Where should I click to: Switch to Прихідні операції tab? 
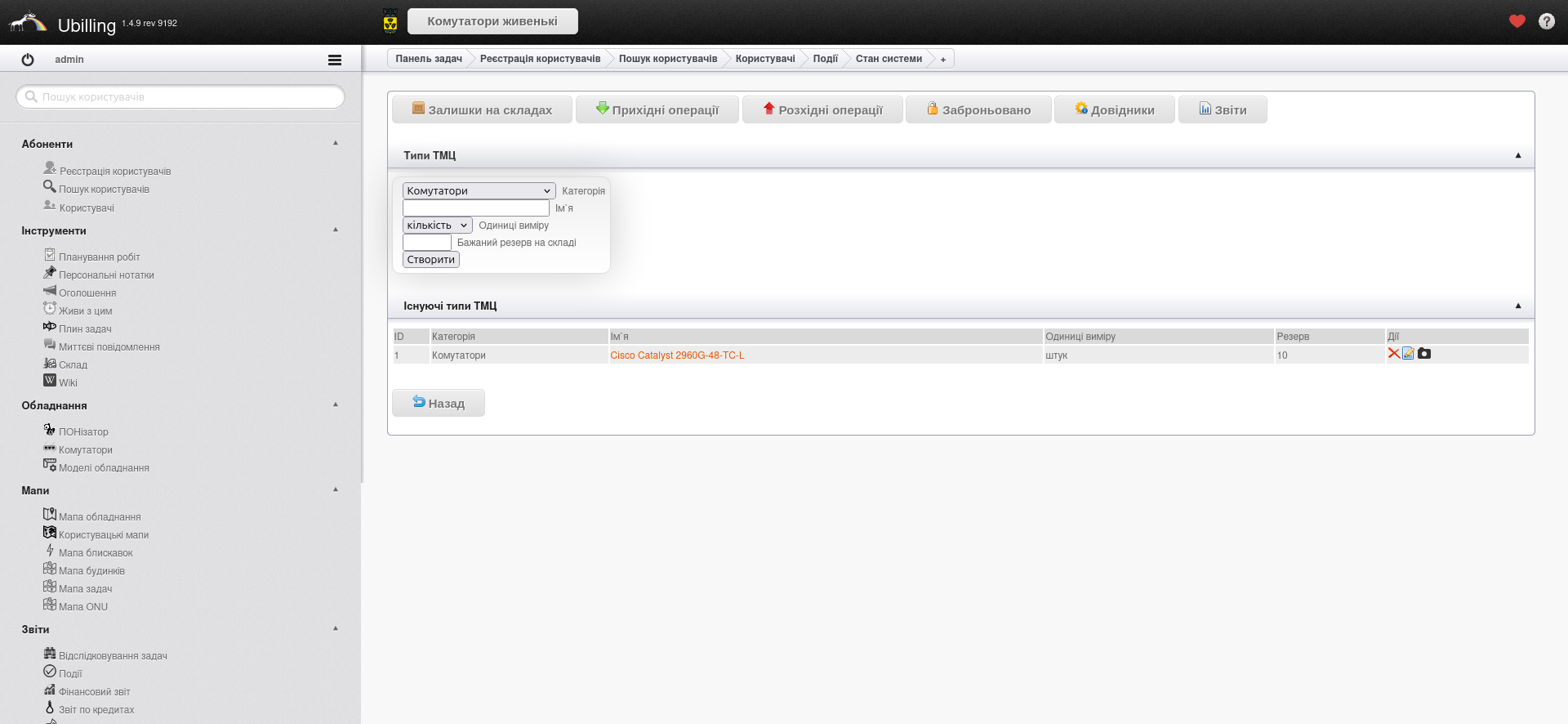point(657,109)
